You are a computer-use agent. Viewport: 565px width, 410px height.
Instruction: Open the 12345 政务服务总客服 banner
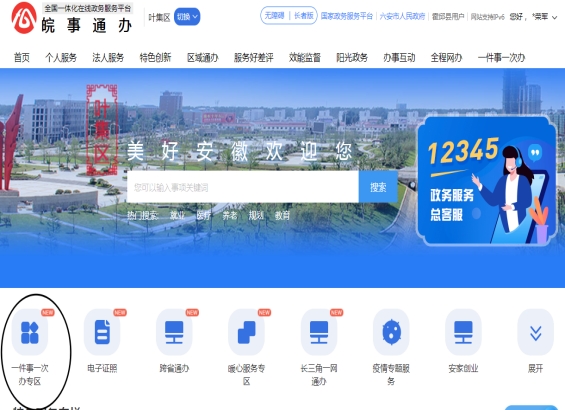click(486, 181)
